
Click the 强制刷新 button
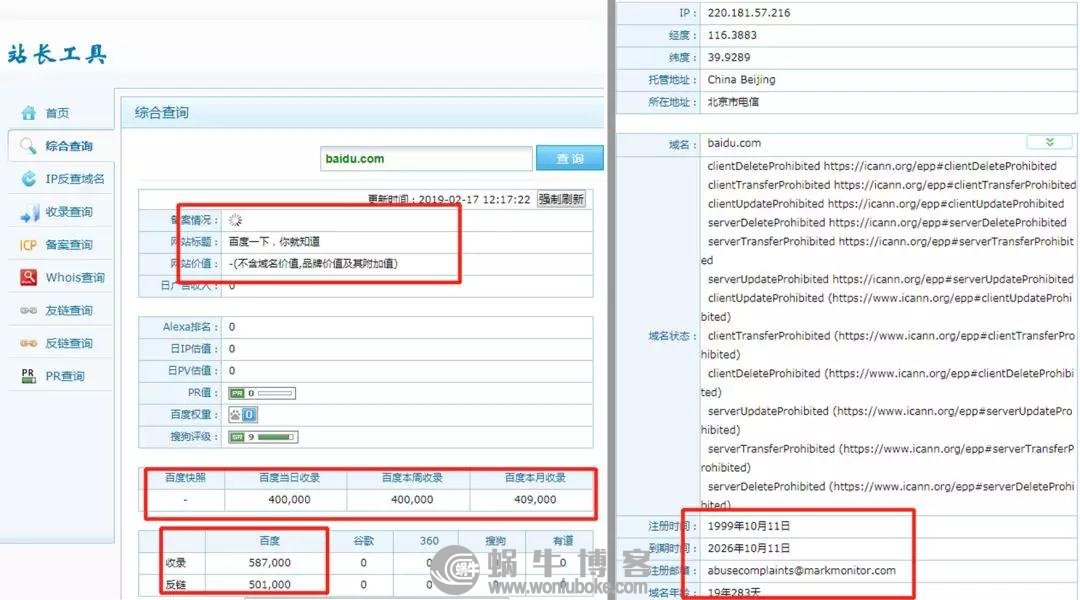(561, 199)
